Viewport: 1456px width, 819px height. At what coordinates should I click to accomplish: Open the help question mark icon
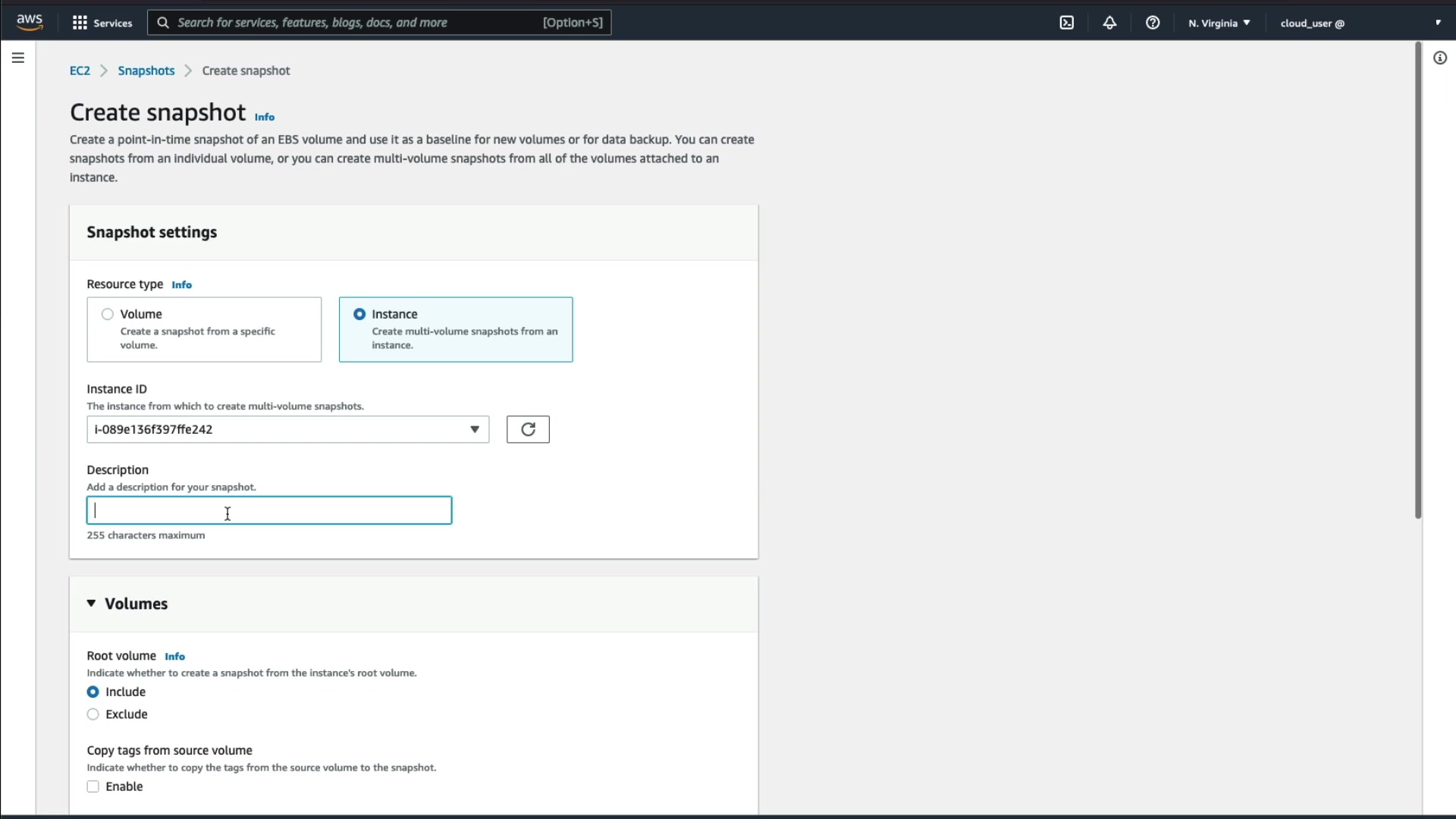point(1153,23)
